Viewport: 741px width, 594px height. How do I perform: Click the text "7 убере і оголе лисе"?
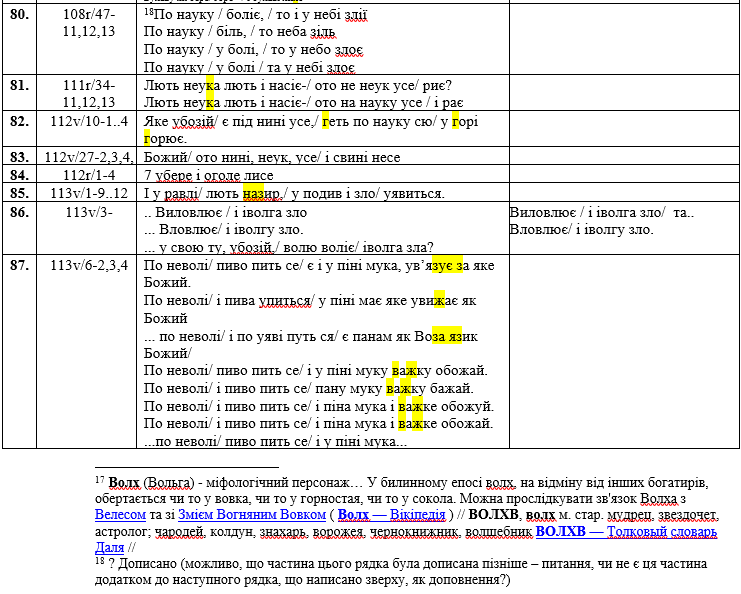coord(208,175)
